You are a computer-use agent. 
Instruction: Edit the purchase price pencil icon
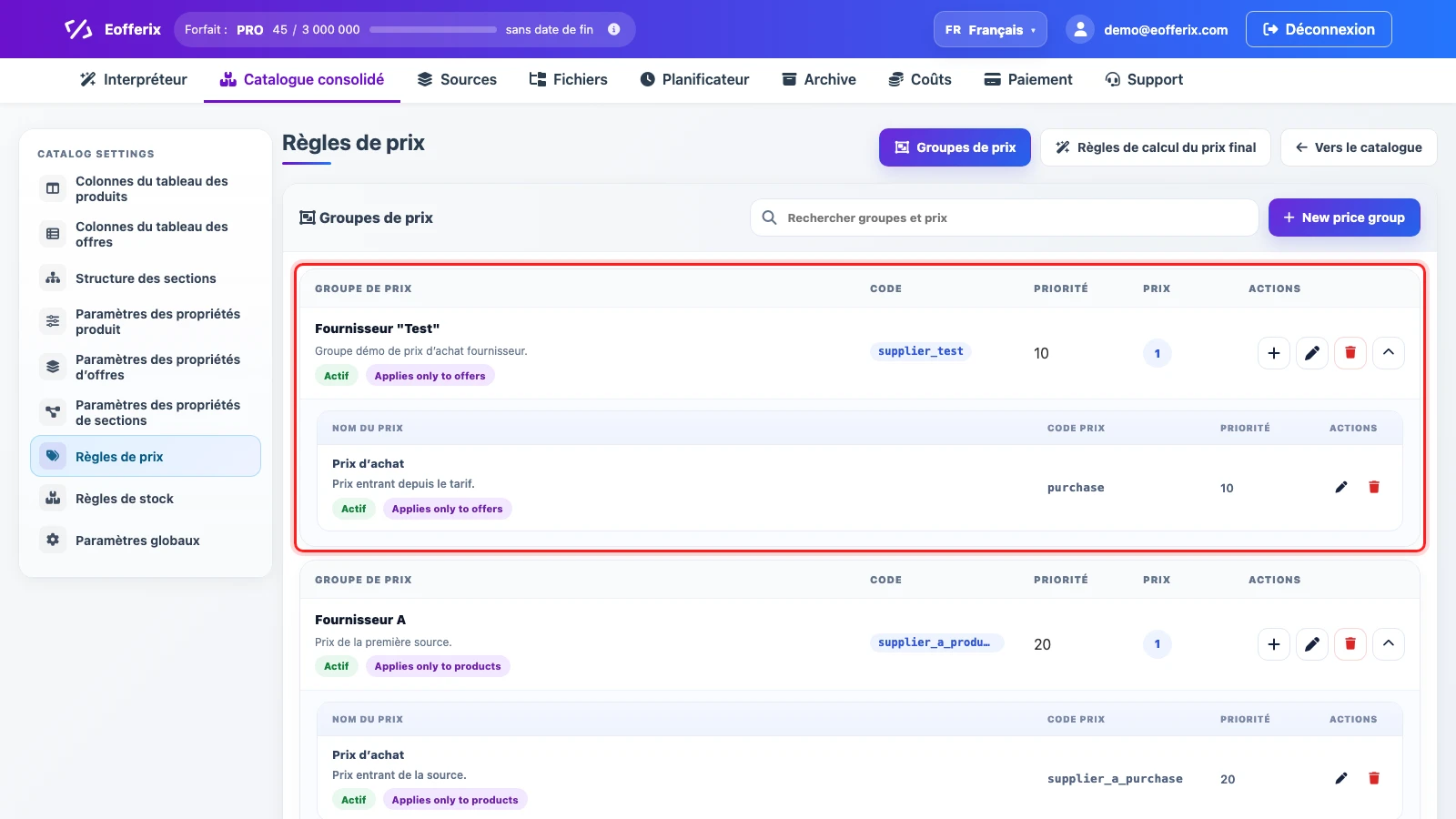(1341, 488)
